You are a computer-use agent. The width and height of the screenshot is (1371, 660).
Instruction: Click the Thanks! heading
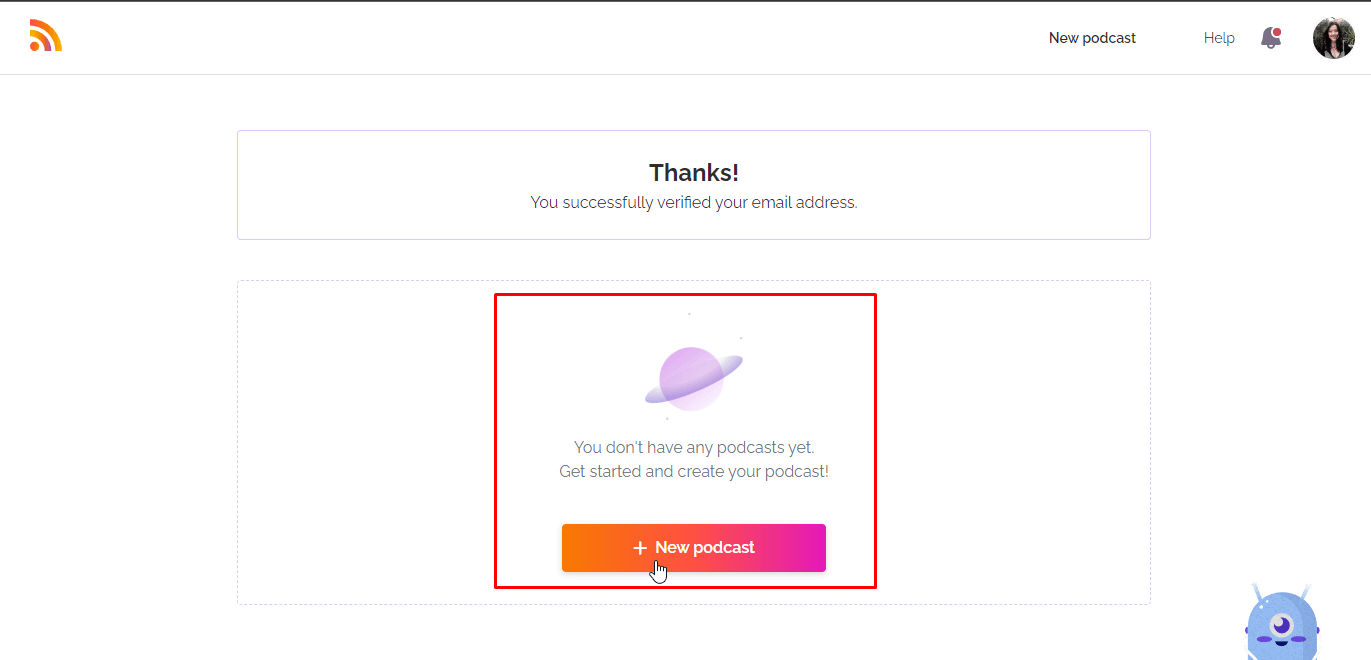(694, 172)
